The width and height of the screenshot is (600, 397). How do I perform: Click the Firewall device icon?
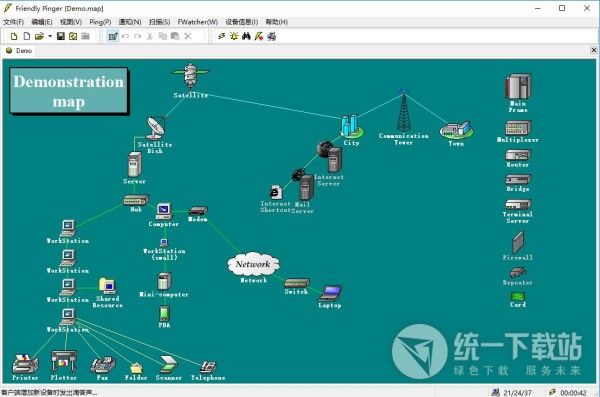click(x=518, y=242)
